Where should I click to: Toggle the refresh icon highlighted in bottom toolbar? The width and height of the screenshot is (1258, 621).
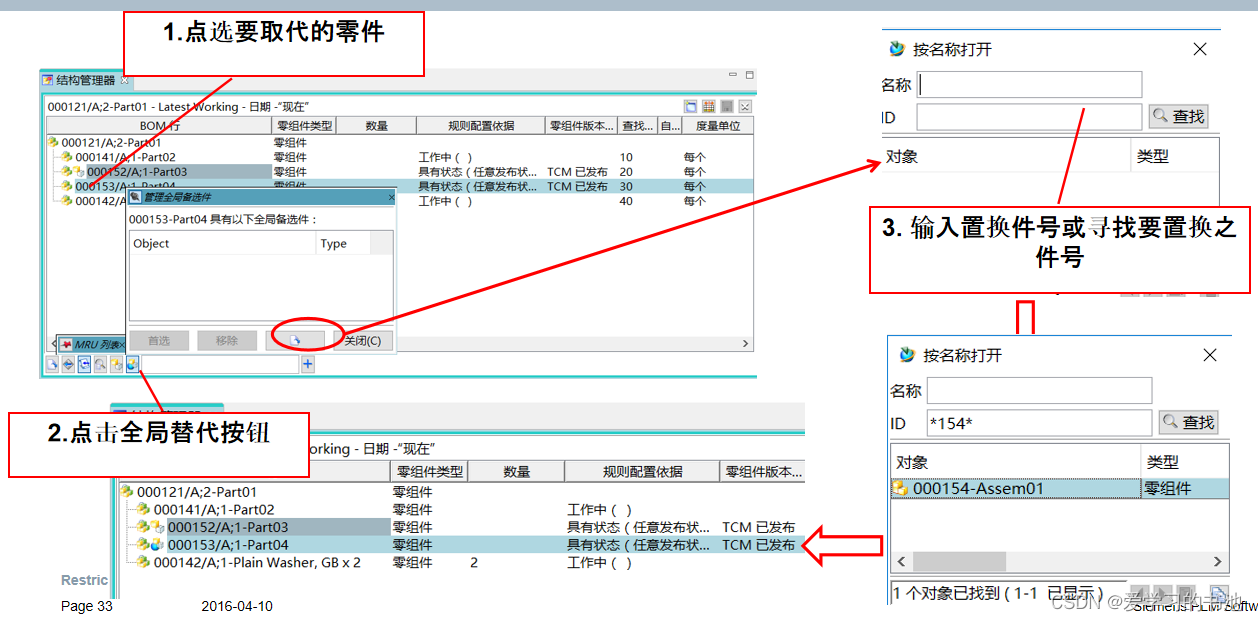(83, 364)
